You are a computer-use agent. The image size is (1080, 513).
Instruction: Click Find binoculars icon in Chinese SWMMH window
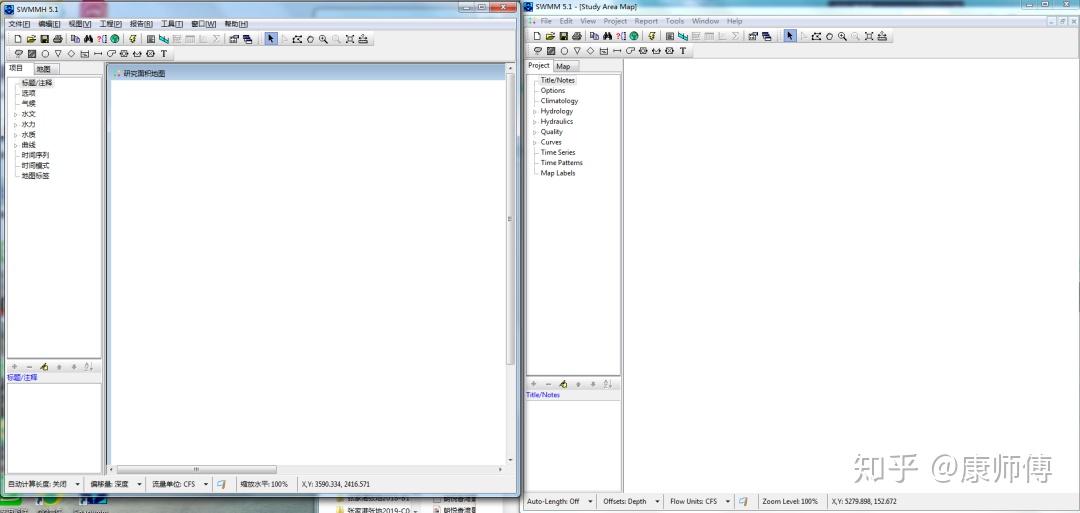(88, 39)
